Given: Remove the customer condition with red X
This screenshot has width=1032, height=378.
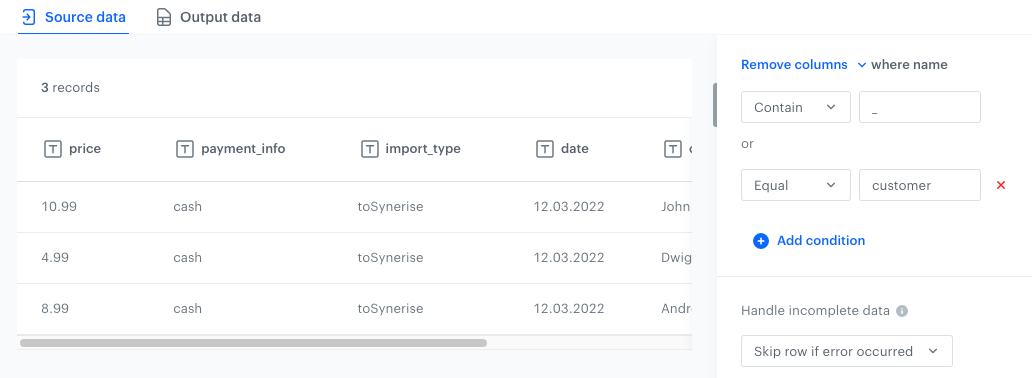Looking at the screenshot, I should [1001, 186].
